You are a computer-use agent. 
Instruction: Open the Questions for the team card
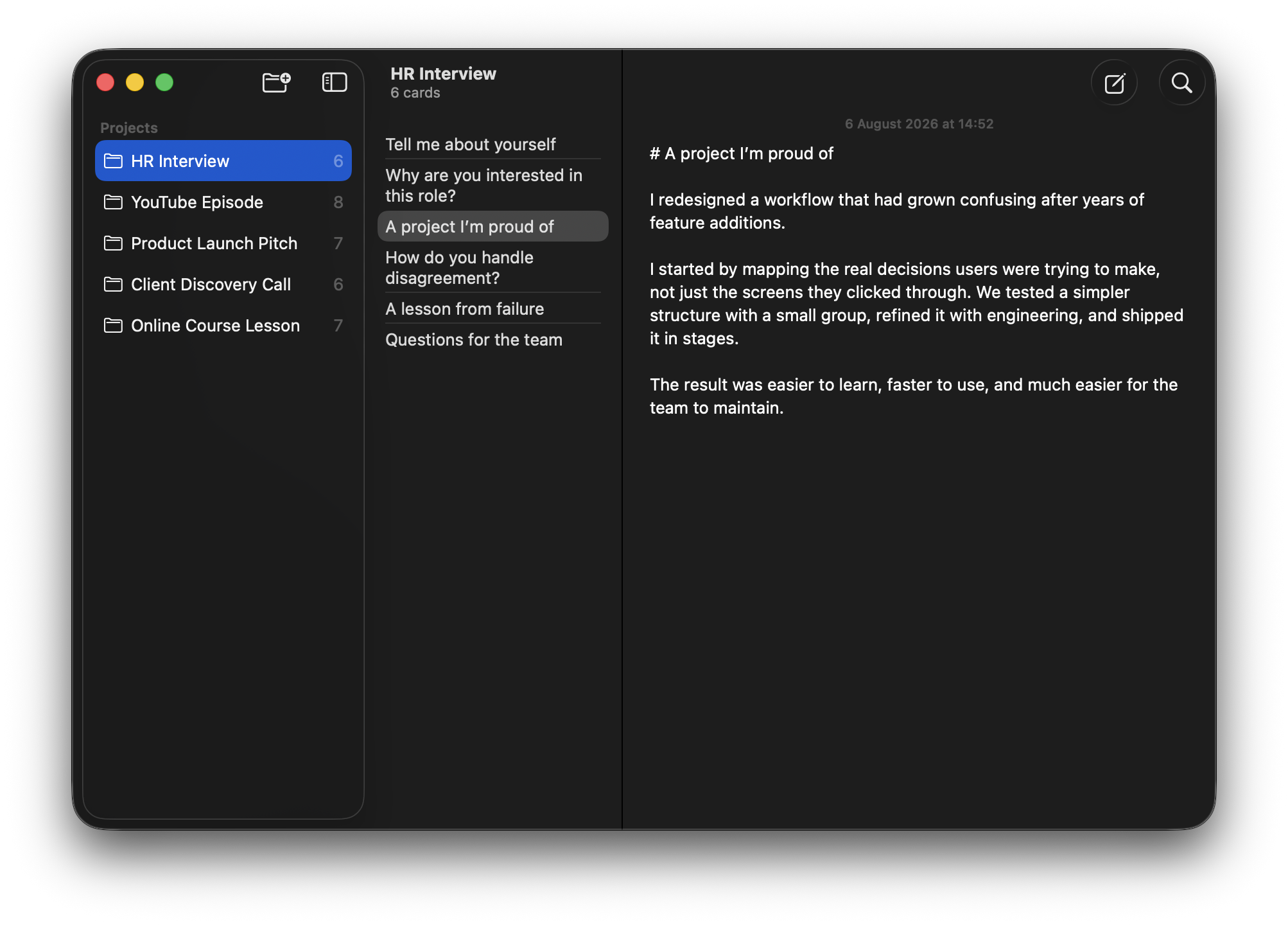pos(492,339)
